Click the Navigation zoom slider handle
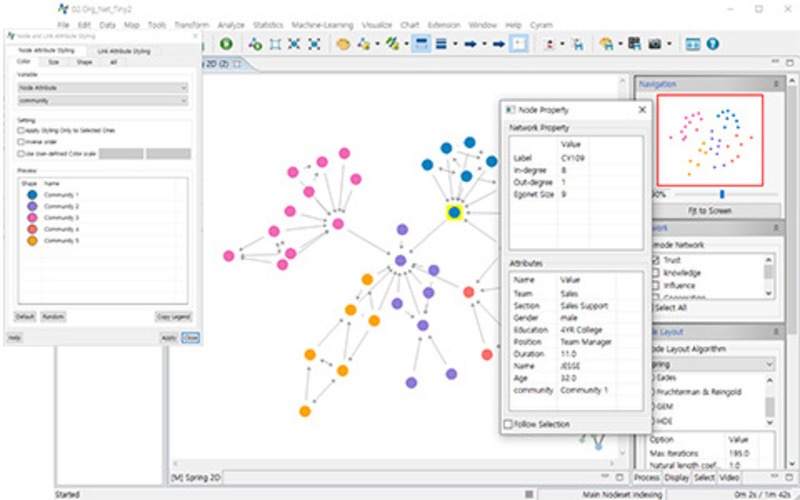This screenshot has height=500, width=800. (722, 194)
